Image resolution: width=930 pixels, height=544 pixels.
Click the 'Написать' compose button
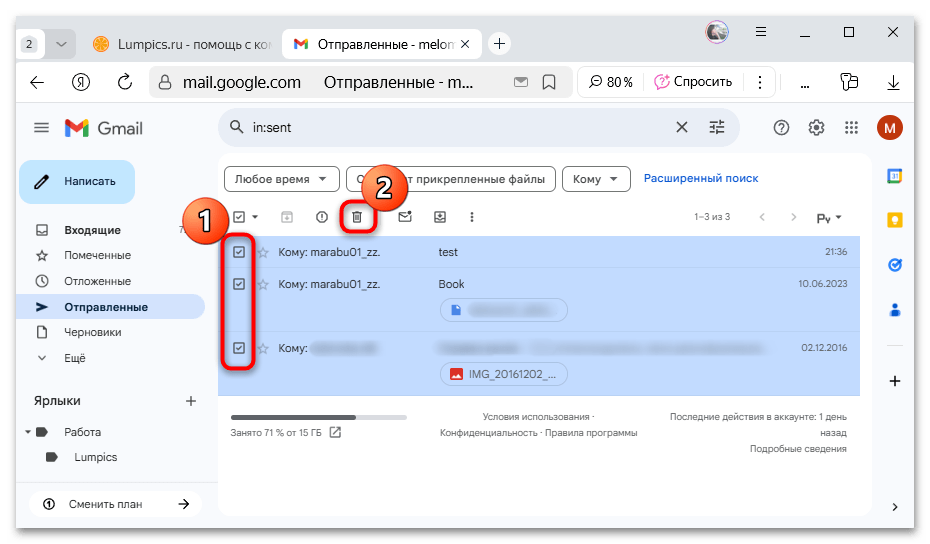click(x=77, y=182)
